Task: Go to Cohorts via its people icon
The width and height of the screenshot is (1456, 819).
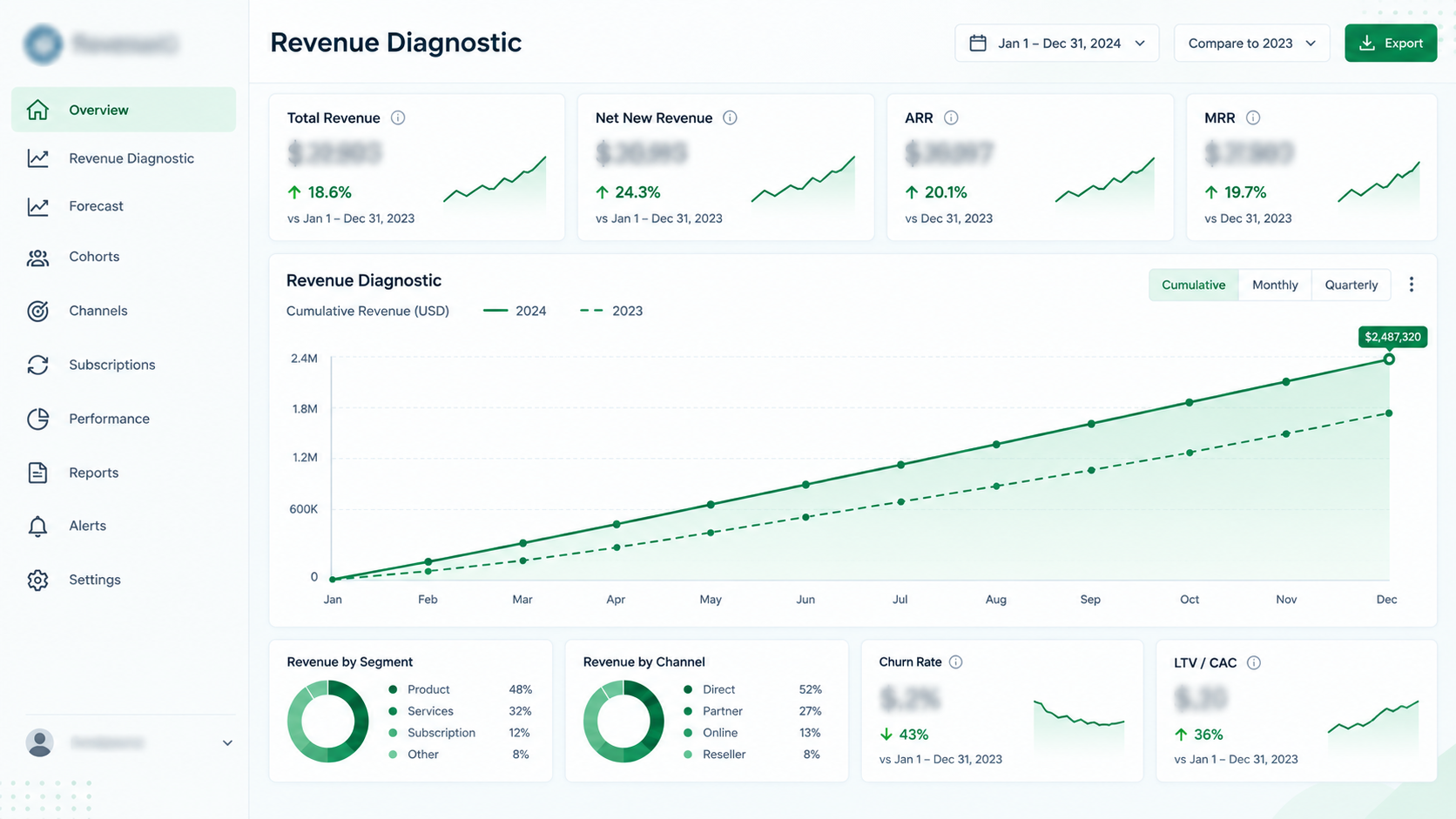Action: [37, 258]
